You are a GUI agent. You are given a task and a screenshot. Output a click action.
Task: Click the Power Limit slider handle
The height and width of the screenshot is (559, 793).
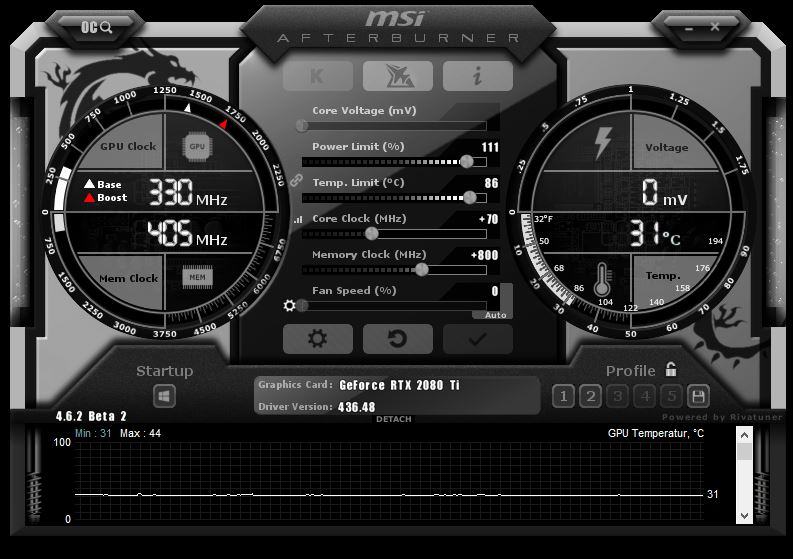pos(467,161)
